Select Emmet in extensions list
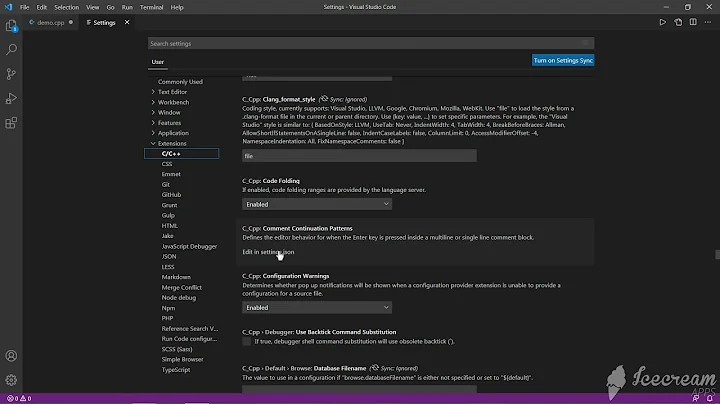720x404 pixels. [171, 174]
